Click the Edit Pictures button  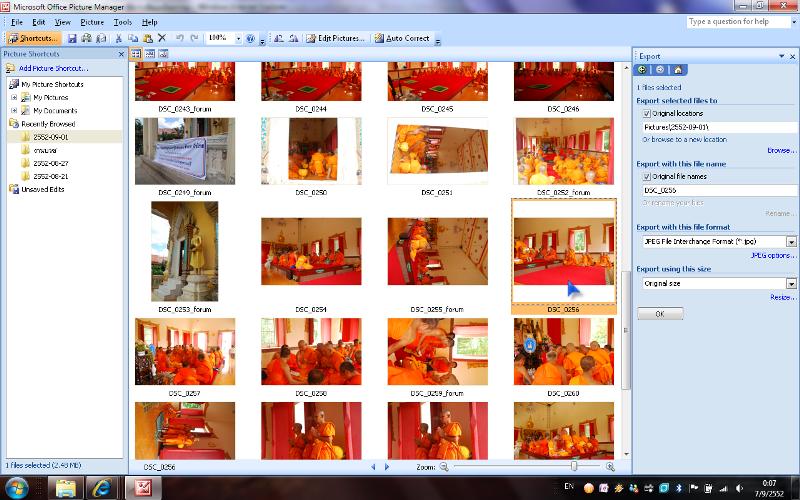[x=336, y=38]
